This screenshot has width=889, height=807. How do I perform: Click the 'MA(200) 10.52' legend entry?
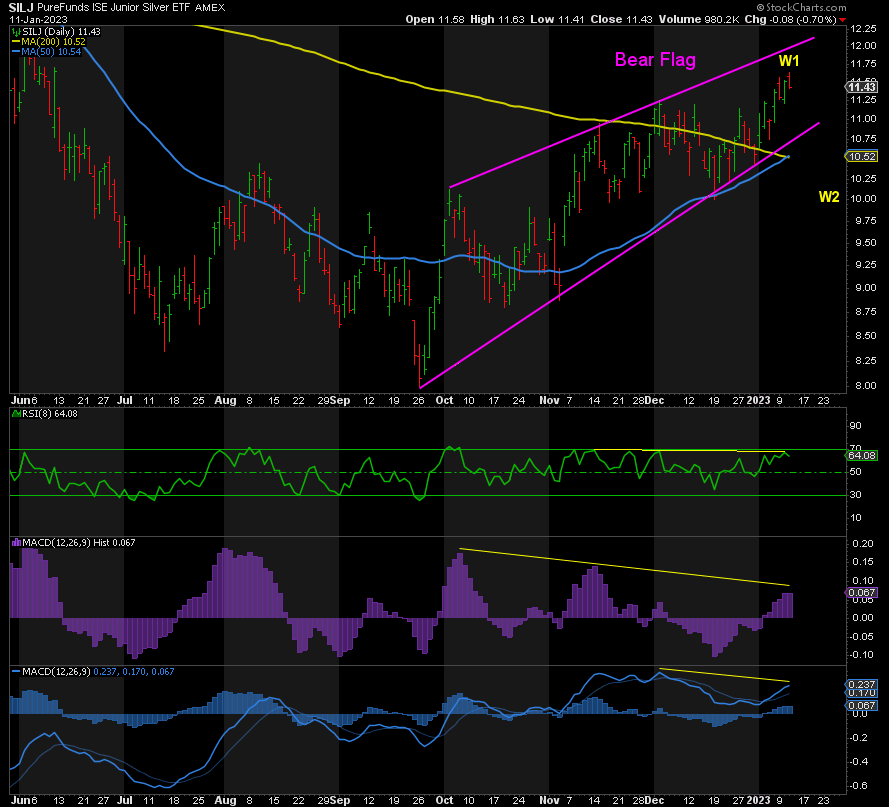point(53,42)
